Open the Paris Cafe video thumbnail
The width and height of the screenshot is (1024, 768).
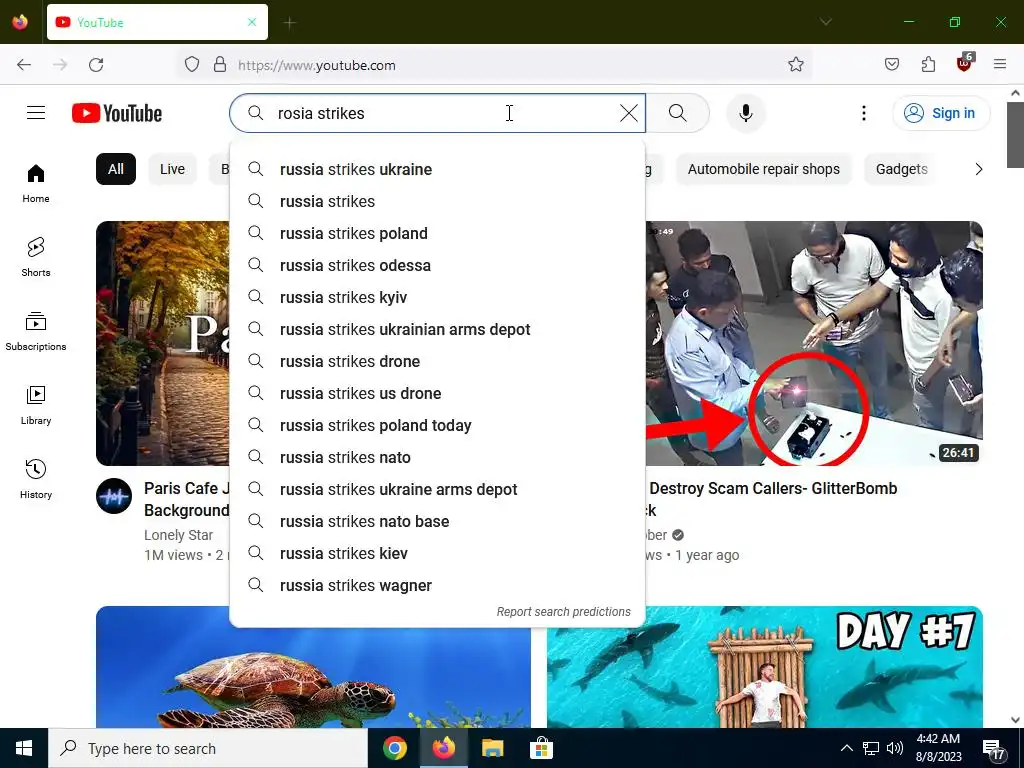coord(163,343)
